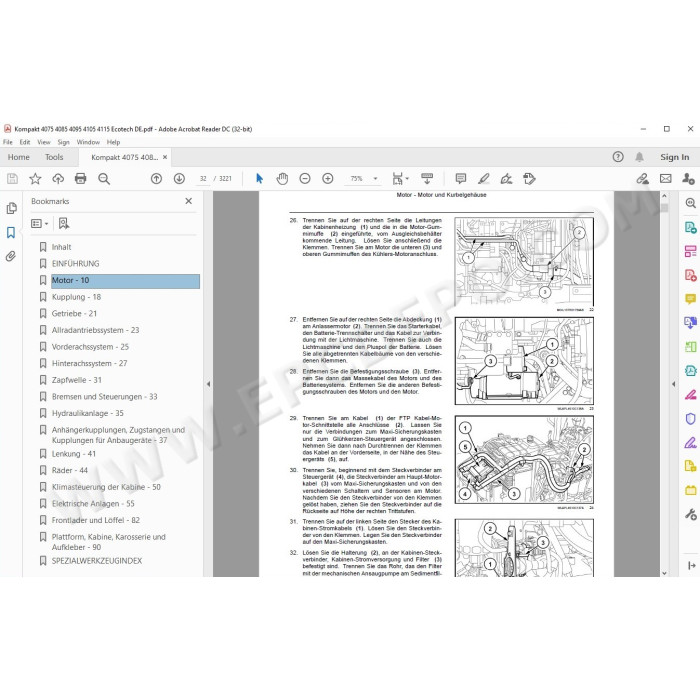Open the File menu
700x700 pixels.
click(8, 142)
